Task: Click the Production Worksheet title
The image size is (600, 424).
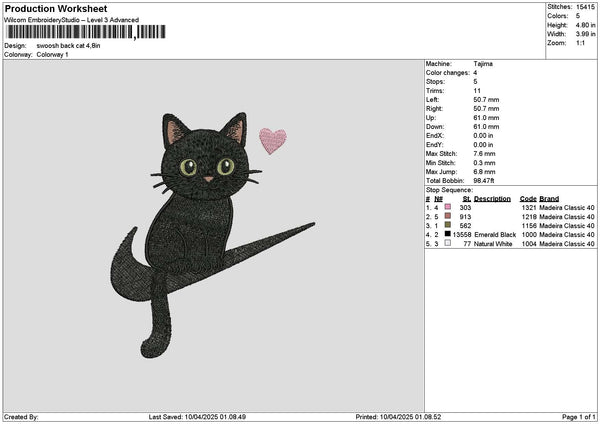Action: 56,8
